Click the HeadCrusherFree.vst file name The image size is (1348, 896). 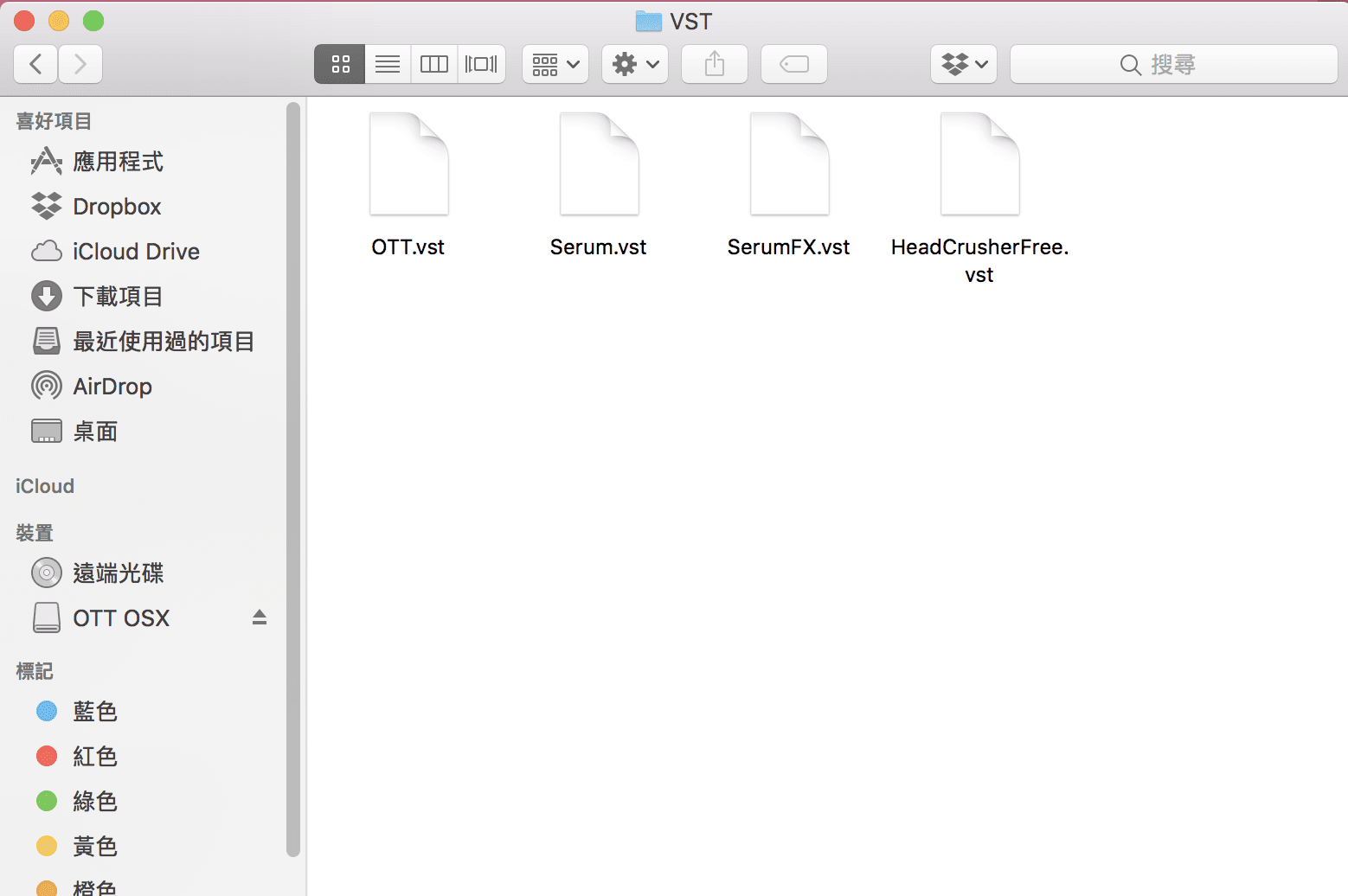[x=979, y=261]
